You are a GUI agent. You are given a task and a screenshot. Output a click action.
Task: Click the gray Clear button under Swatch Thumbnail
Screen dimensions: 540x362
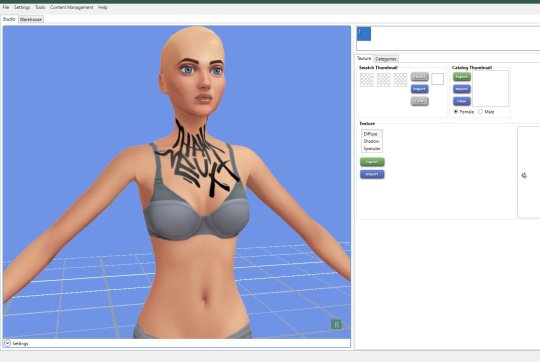click(419, 101)
